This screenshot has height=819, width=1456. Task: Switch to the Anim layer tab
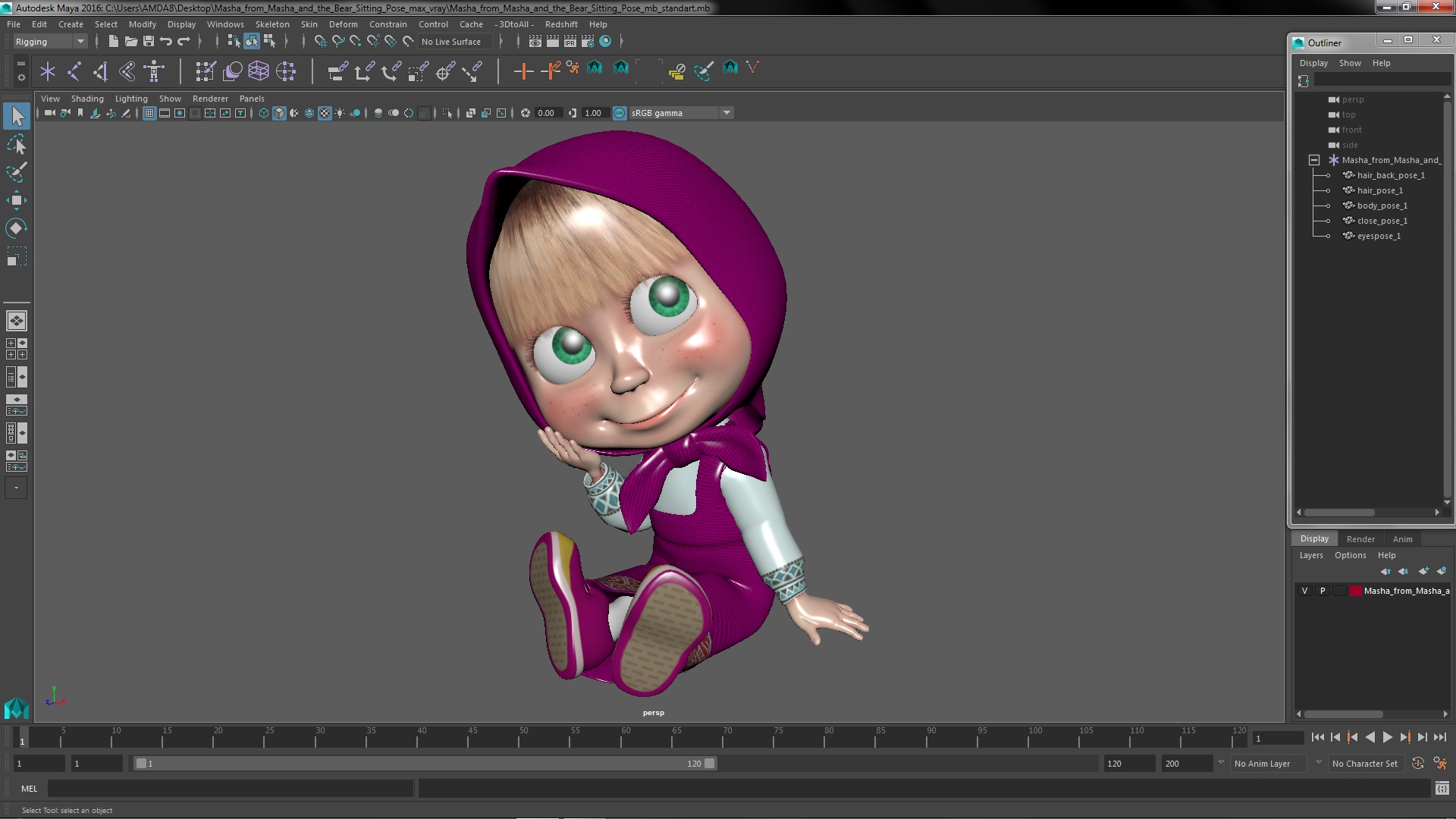tap(1402, 538)
